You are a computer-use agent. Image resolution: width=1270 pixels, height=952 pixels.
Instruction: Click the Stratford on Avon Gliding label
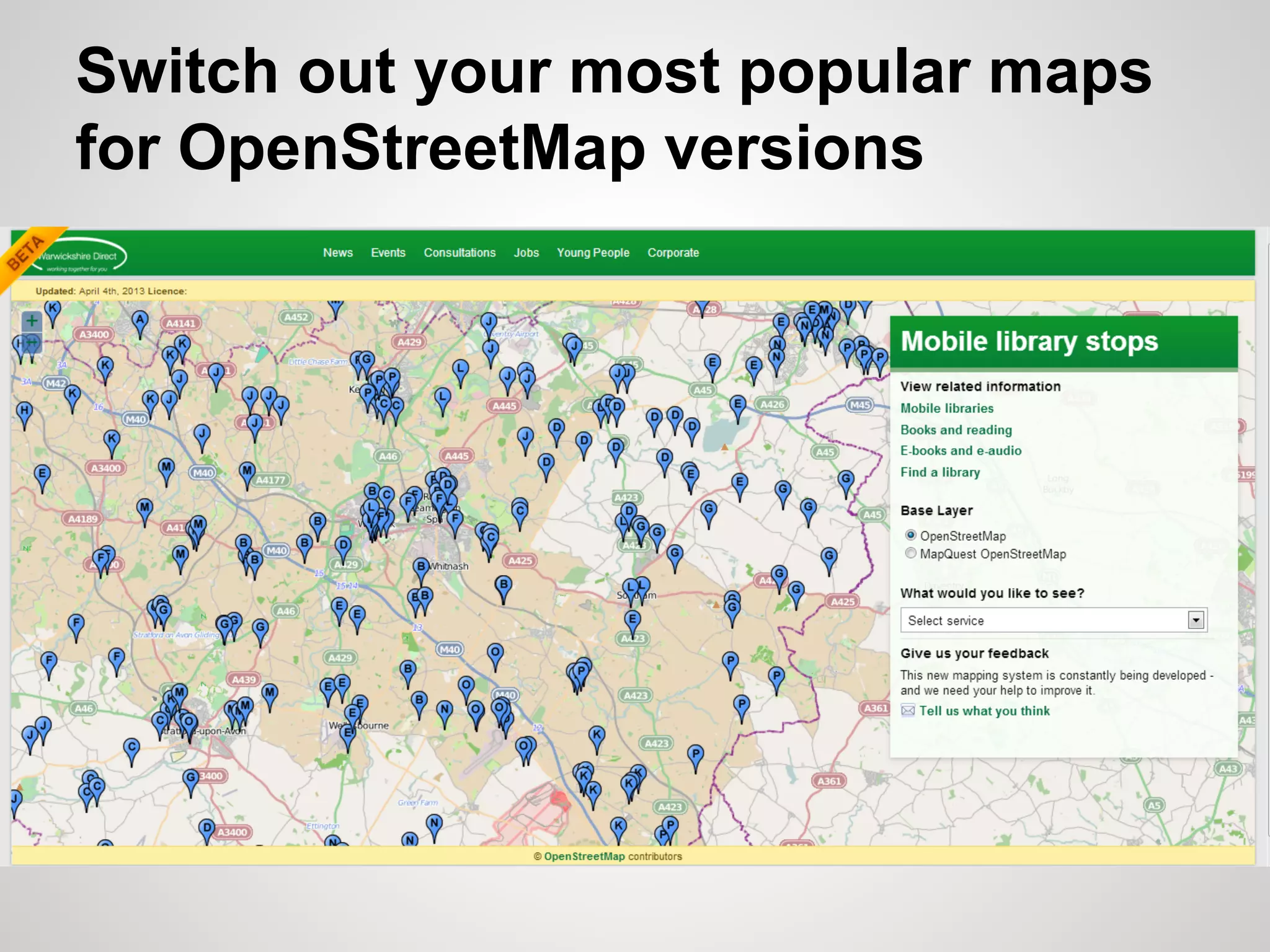tap(177, 635)
